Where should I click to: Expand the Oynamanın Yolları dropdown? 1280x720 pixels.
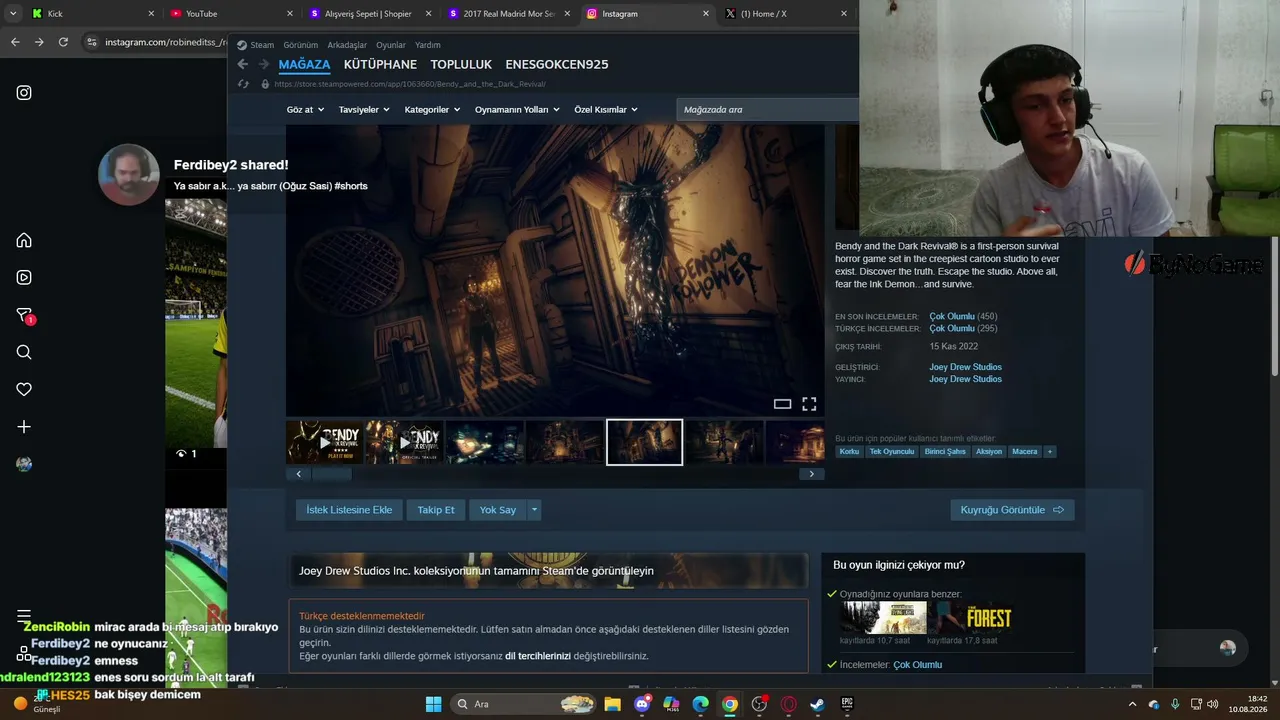click(x=517, y=110)
